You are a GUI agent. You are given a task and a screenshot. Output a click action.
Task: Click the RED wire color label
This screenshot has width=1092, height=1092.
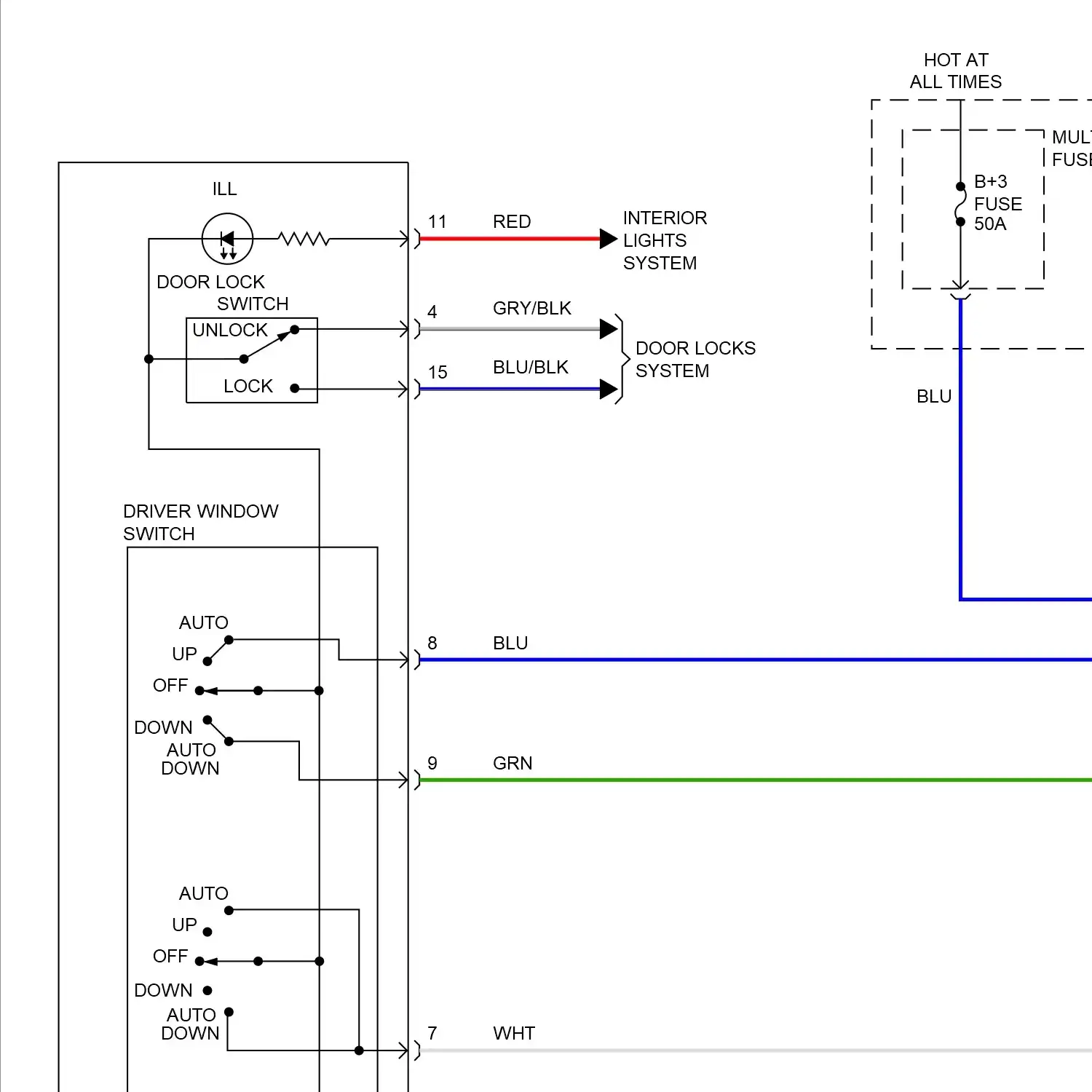(512, 222)
